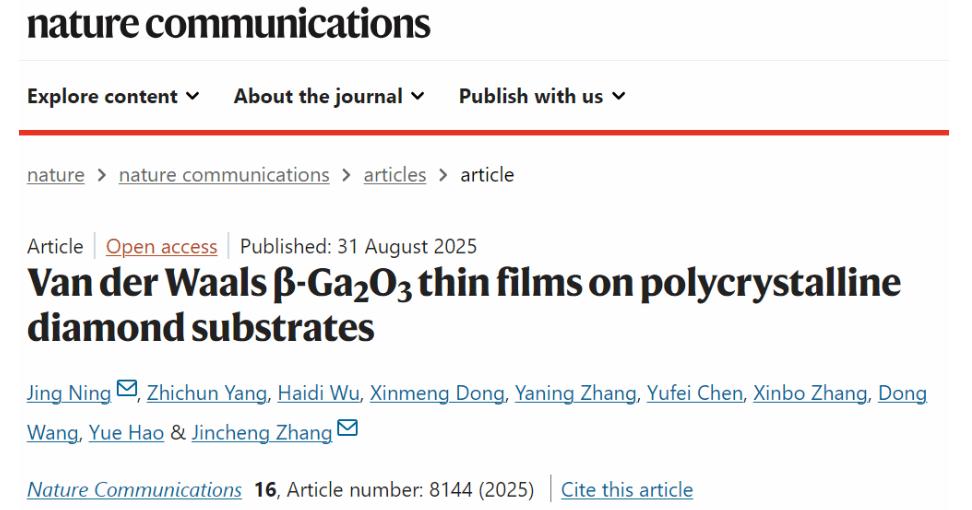Open the italic Nature Communications journal link
This screenshot has height=510, width=972.
click(134, 490)
